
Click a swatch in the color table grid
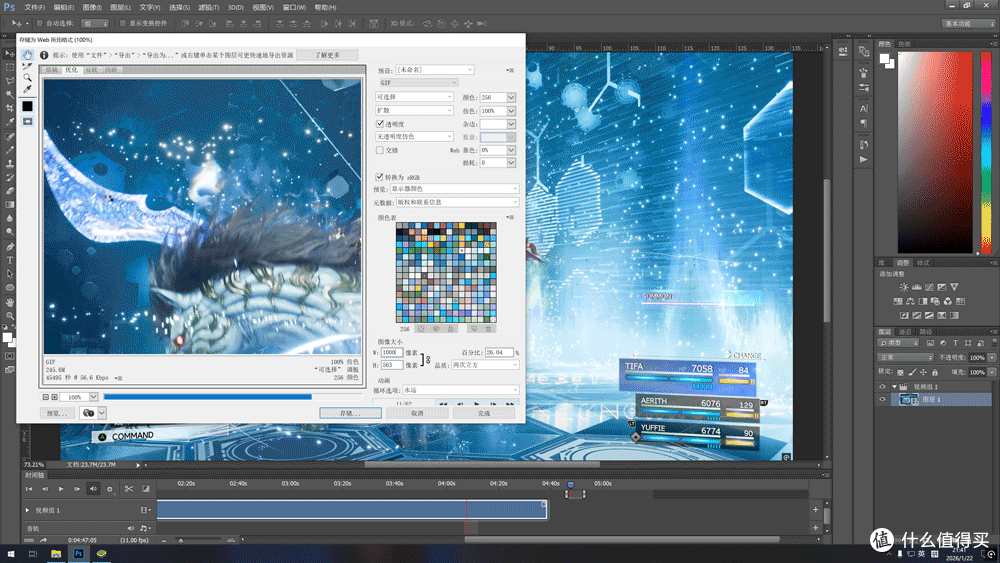[446, 272]
